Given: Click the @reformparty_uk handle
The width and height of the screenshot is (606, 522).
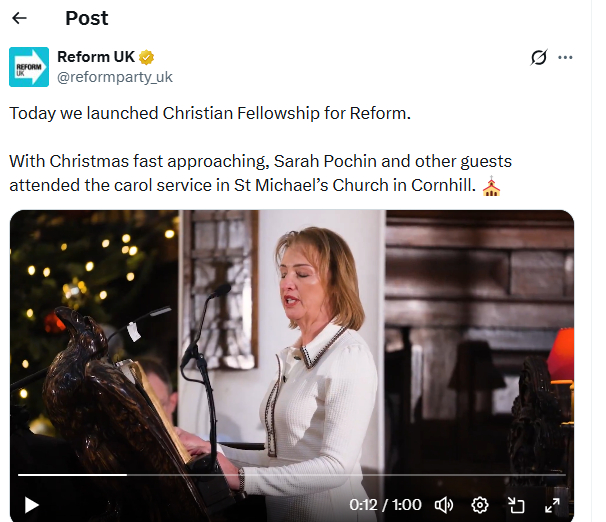Looking at the screenshot, I should click(115, 76).
